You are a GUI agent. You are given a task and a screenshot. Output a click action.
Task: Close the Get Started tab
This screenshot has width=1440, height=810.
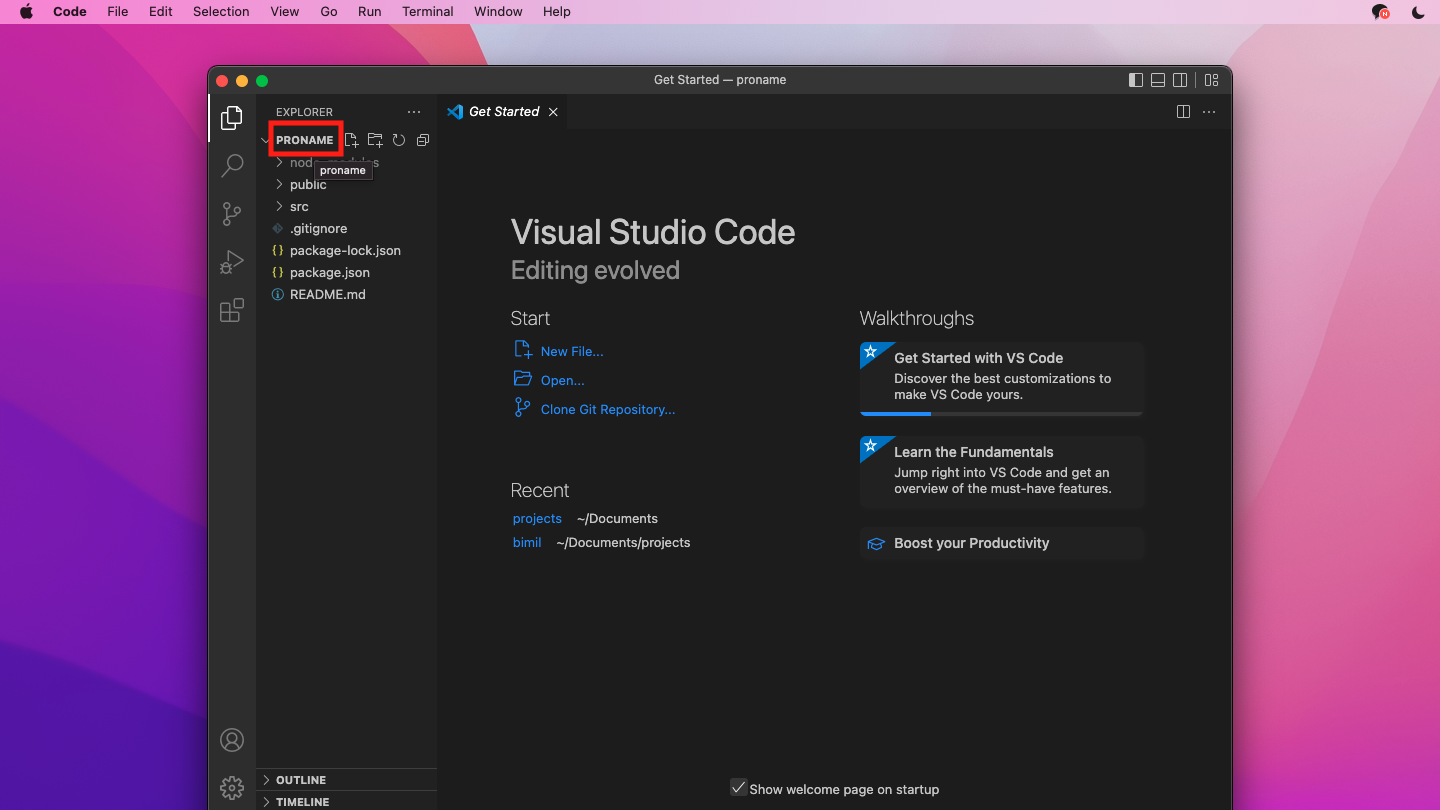pyautogui.click(x=553, y=112)
